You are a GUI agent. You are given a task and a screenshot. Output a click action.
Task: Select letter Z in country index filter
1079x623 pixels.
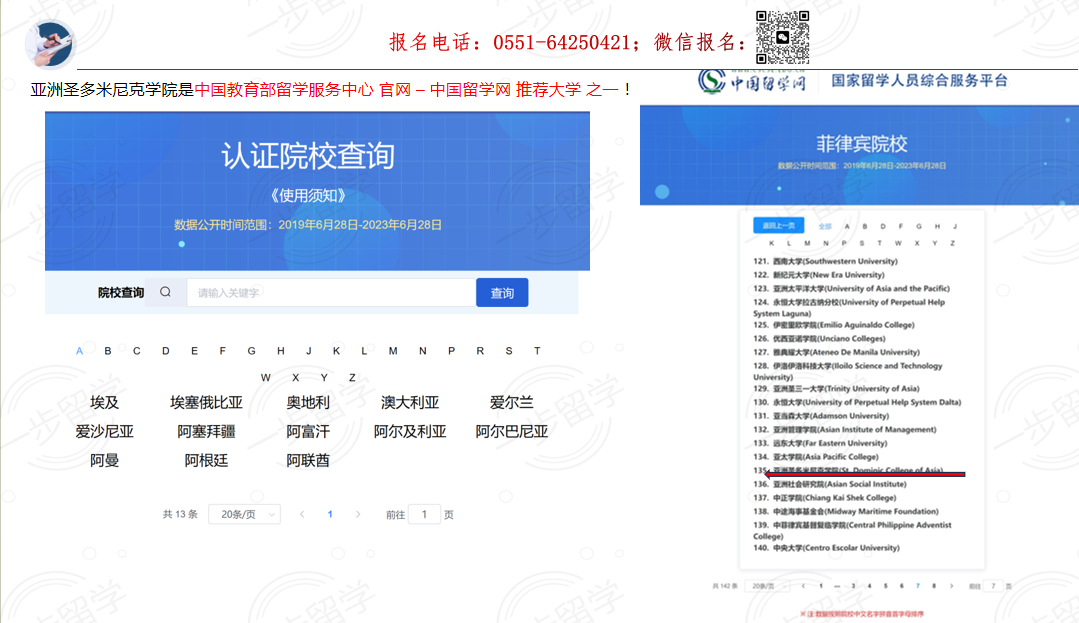coord(352,377)
